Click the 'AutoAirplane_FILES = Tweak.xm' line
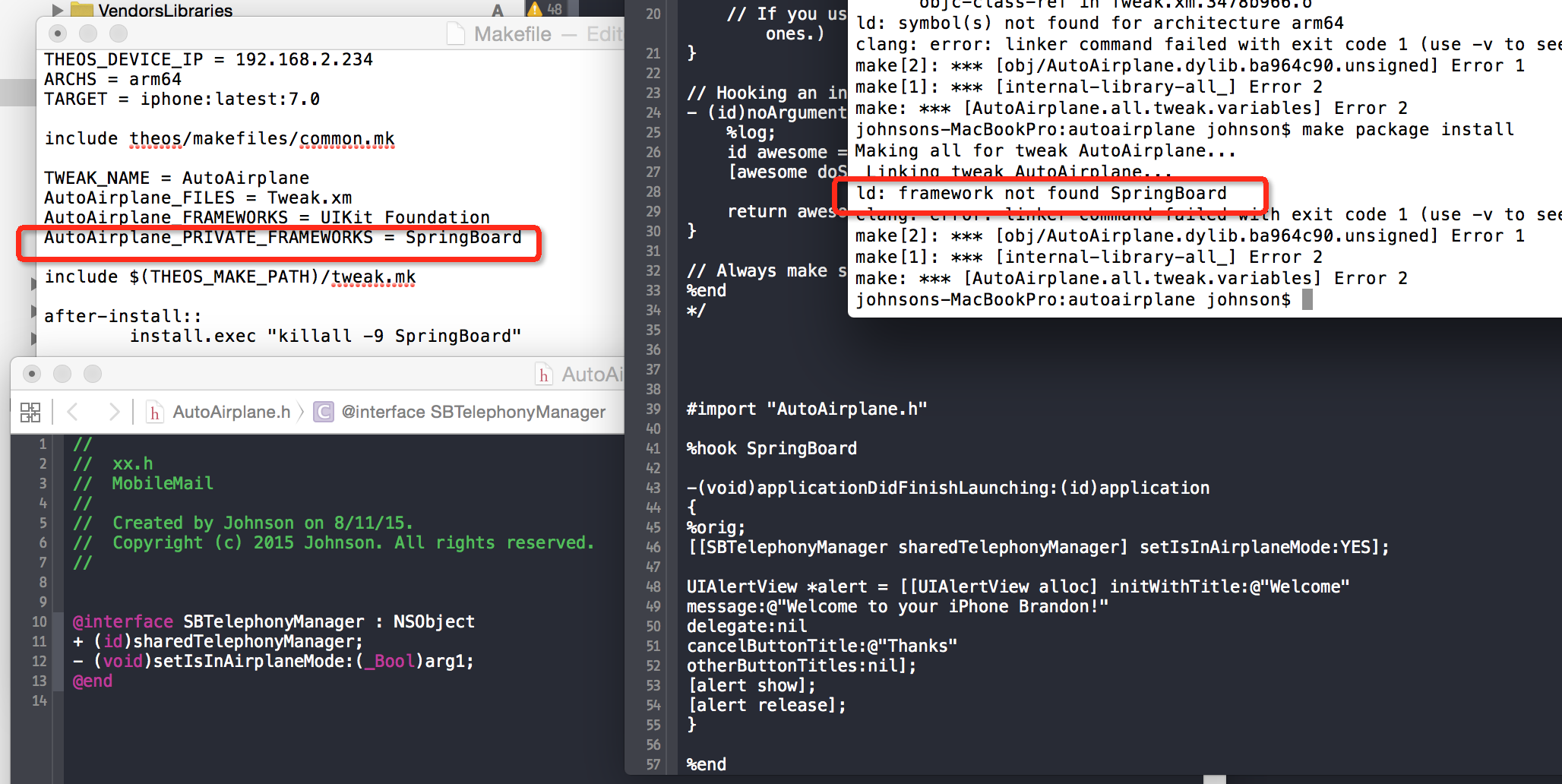Image resolution: width=1562 pixels, height=784 pixels. tap(198, 198)
